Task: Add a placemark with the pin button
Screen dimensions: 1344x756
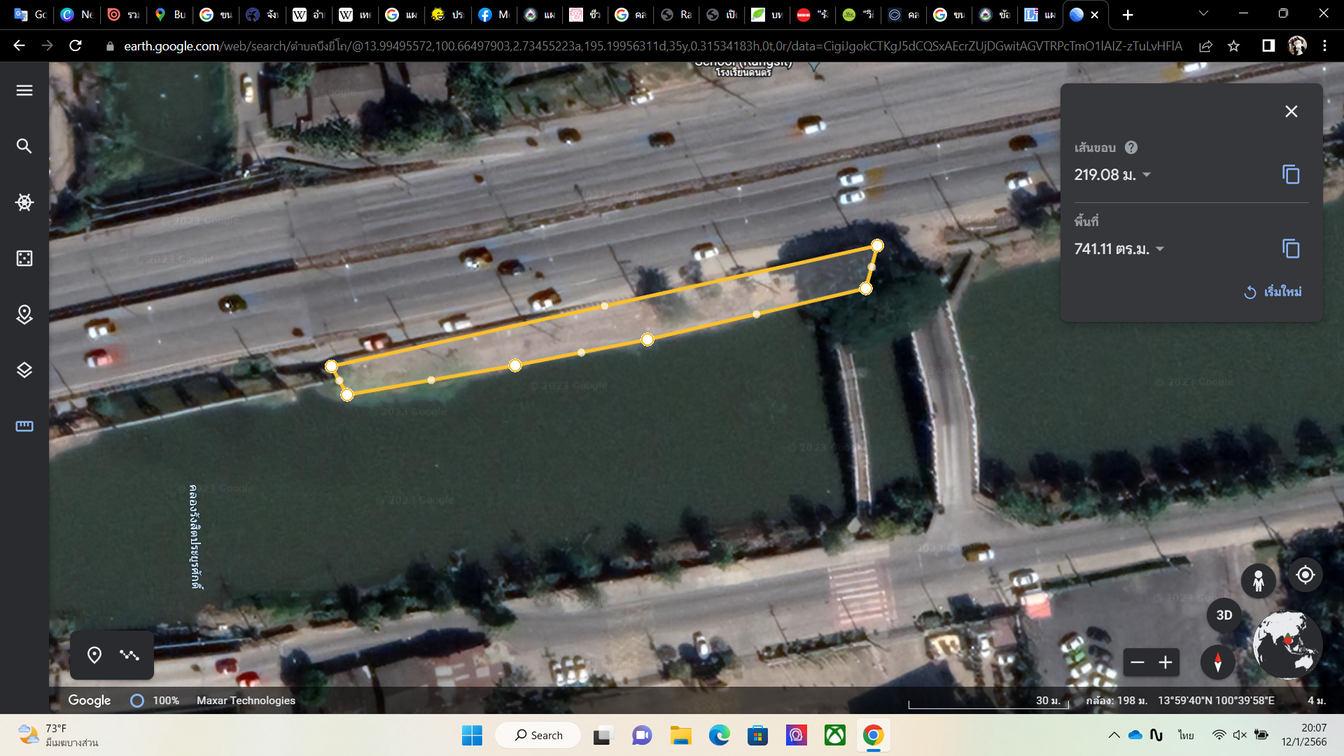Action: 94,655
